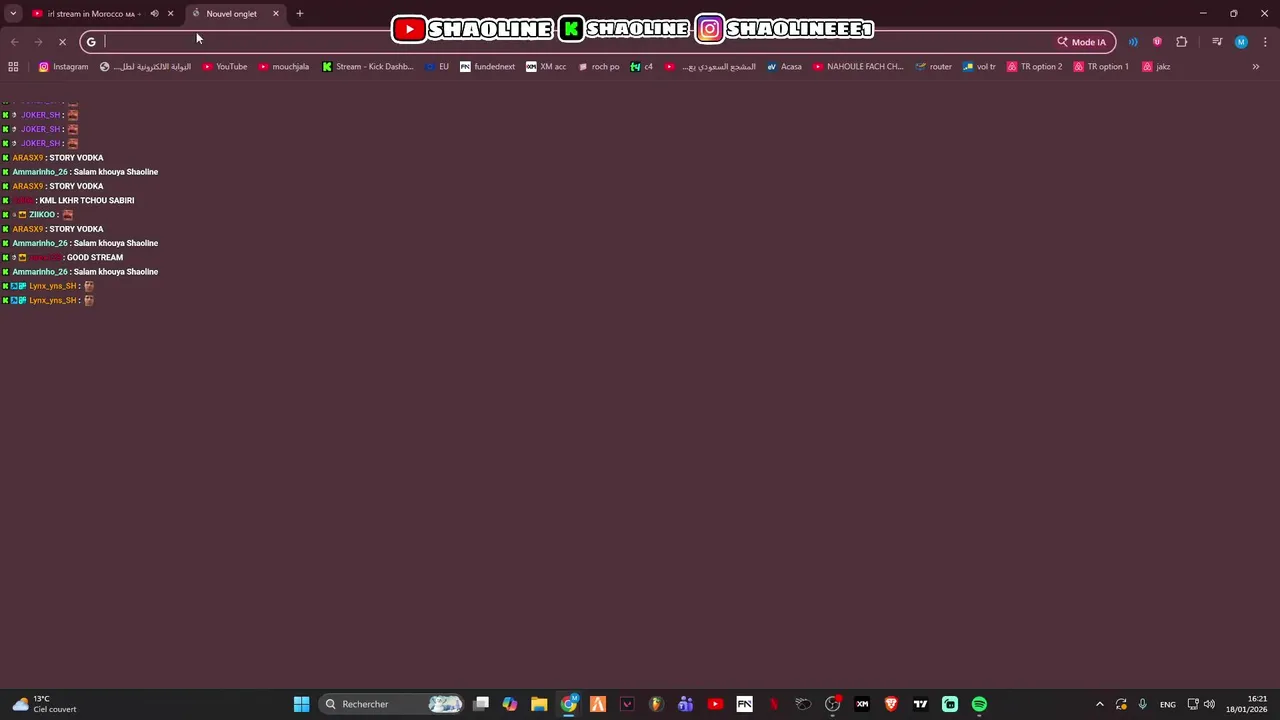Image resolution: width=1280 pixels, height=720 pixels.
Task: Open the router bookmark
Action: click(933, 67)
